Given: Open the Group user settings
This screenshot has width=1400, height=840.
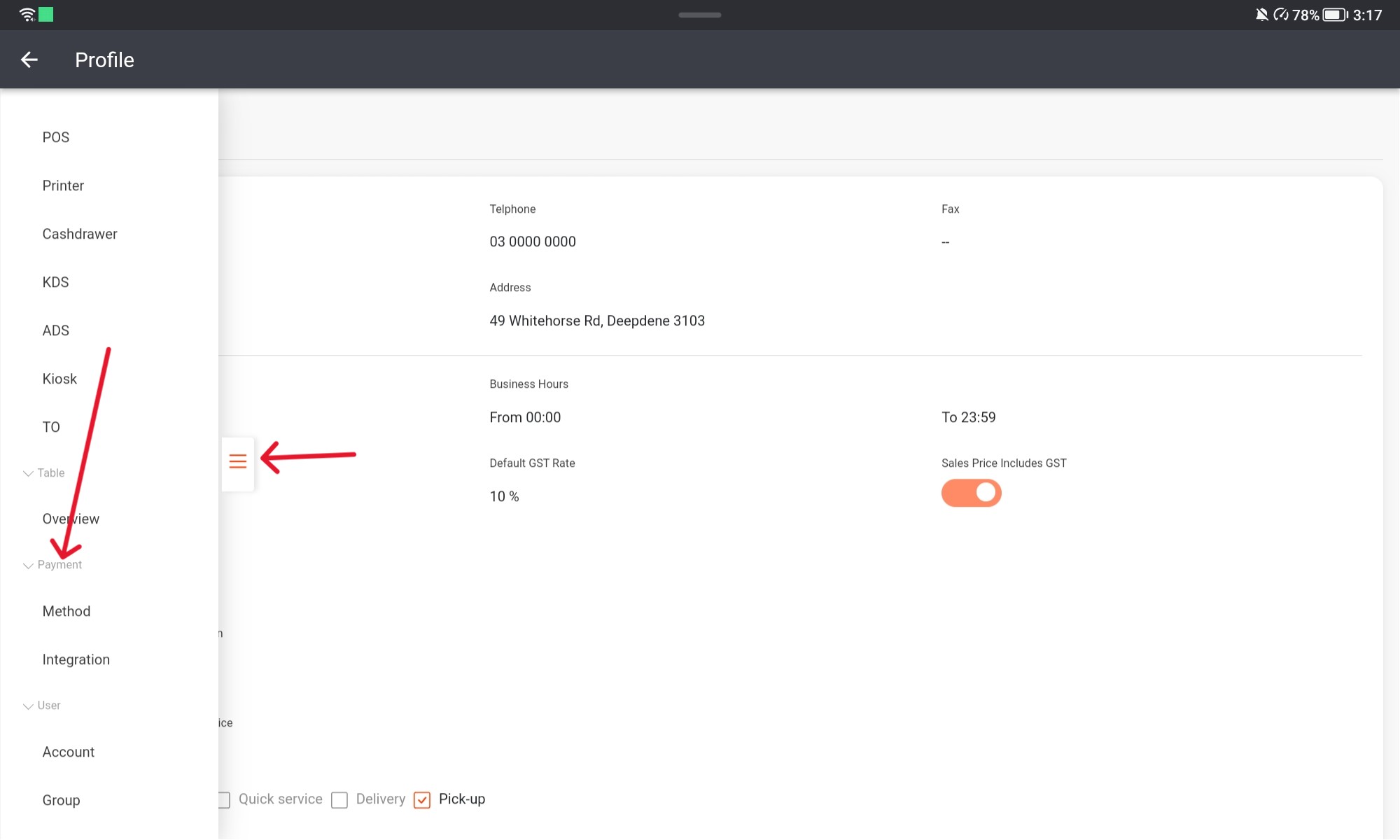Looking at the screenshot, I should coord(61,799).
